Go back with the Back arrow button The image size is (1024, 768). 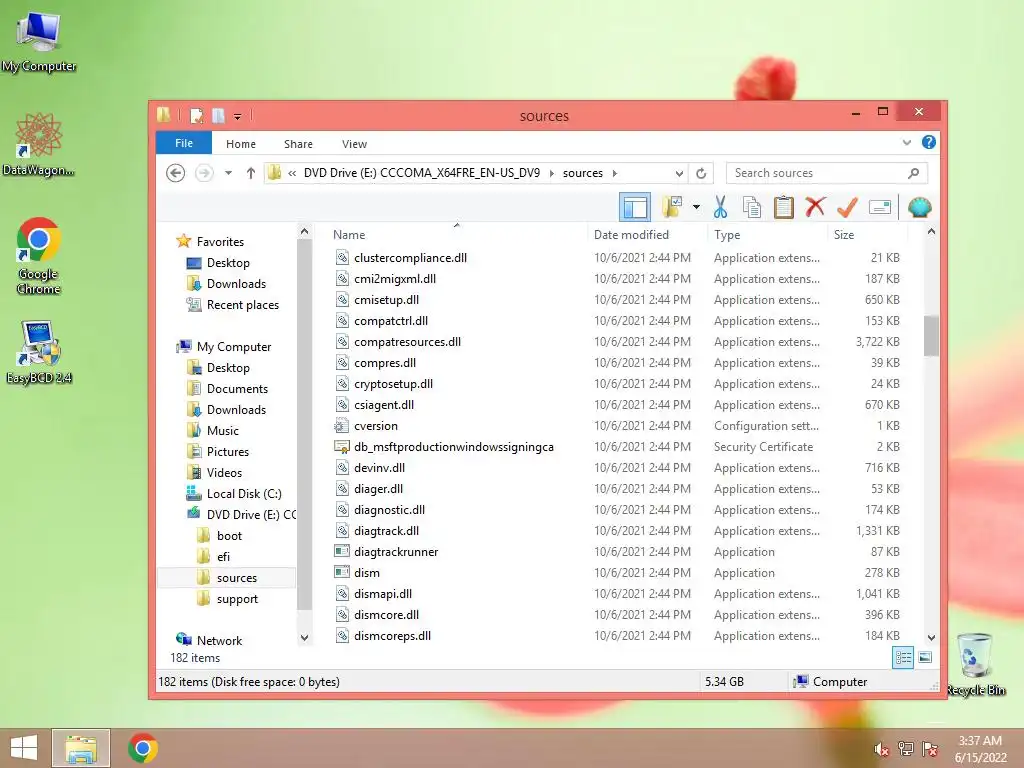tap(175, 173)
